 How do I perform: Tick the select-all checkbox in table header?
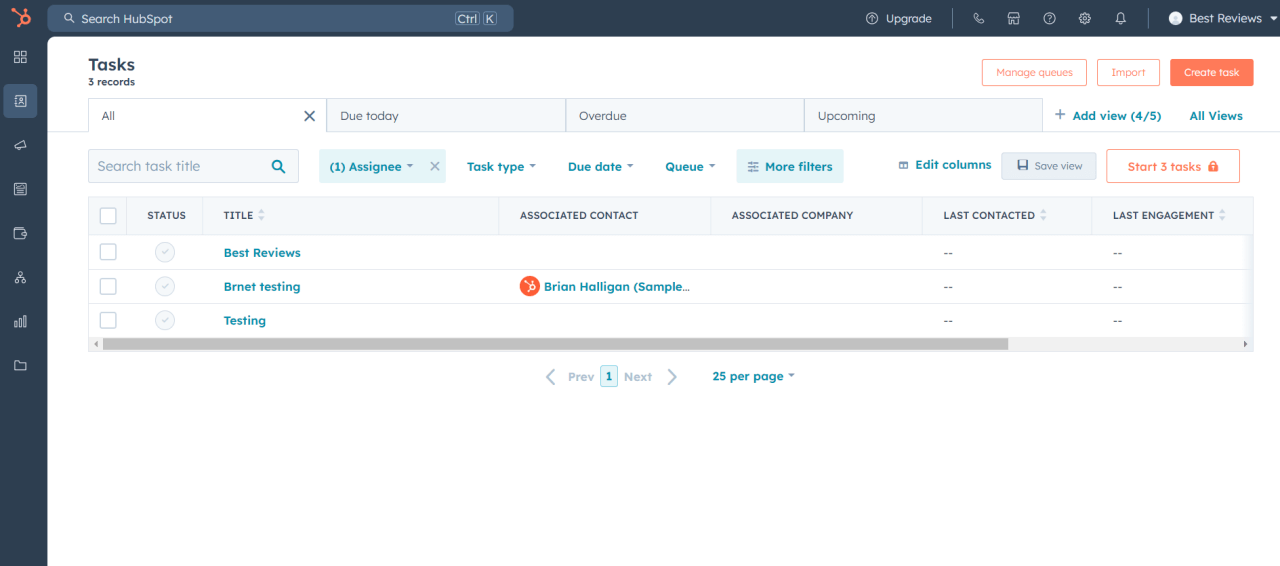click(108, 215)
